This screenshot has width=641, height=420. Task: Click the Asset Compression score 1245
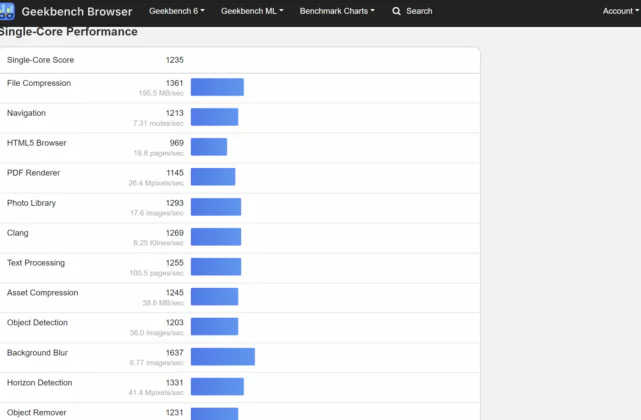pos(175,293)
